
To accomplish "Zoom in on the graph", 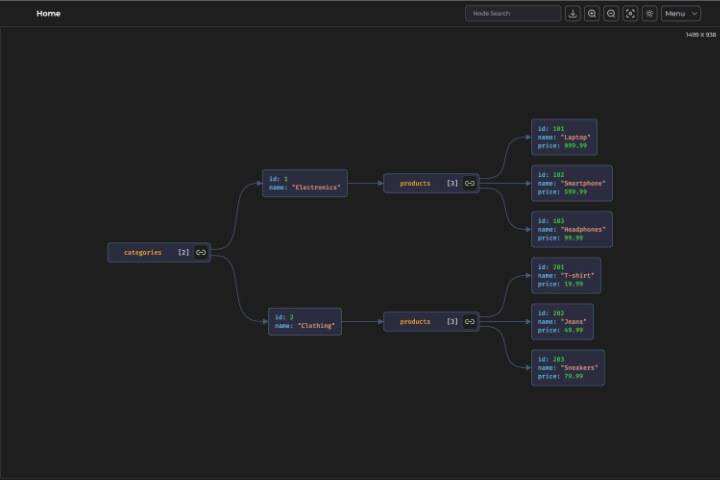I will (x=592, y=14).
